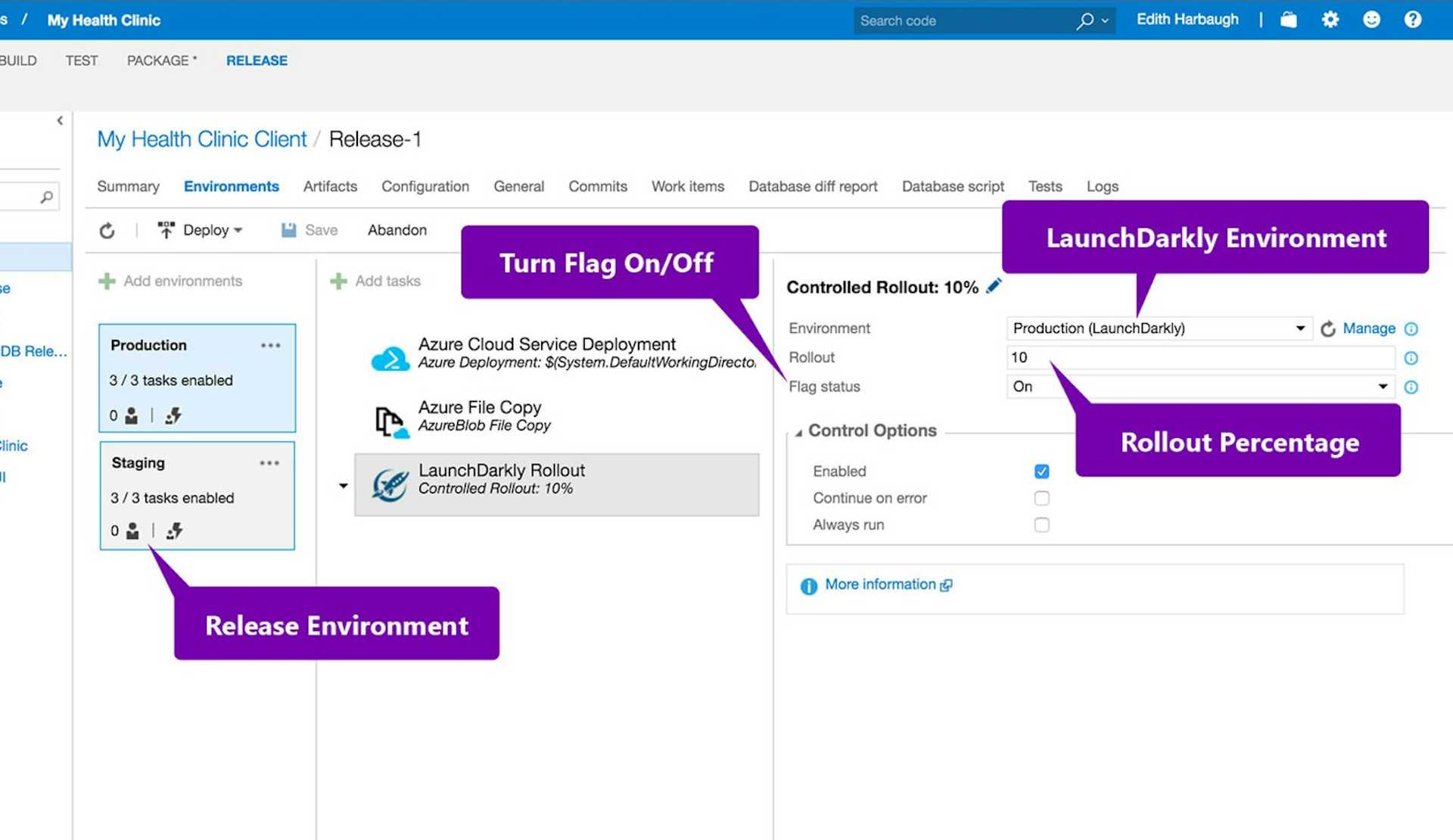Click the pencil to rename Controlled Rollout

[x=994, y=286]
